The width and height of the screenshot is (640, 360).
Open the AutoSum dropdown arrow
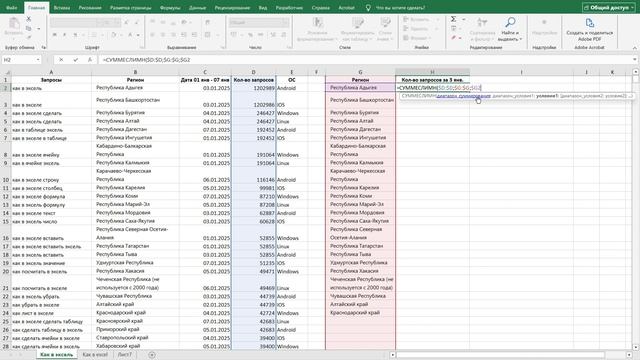463,19
